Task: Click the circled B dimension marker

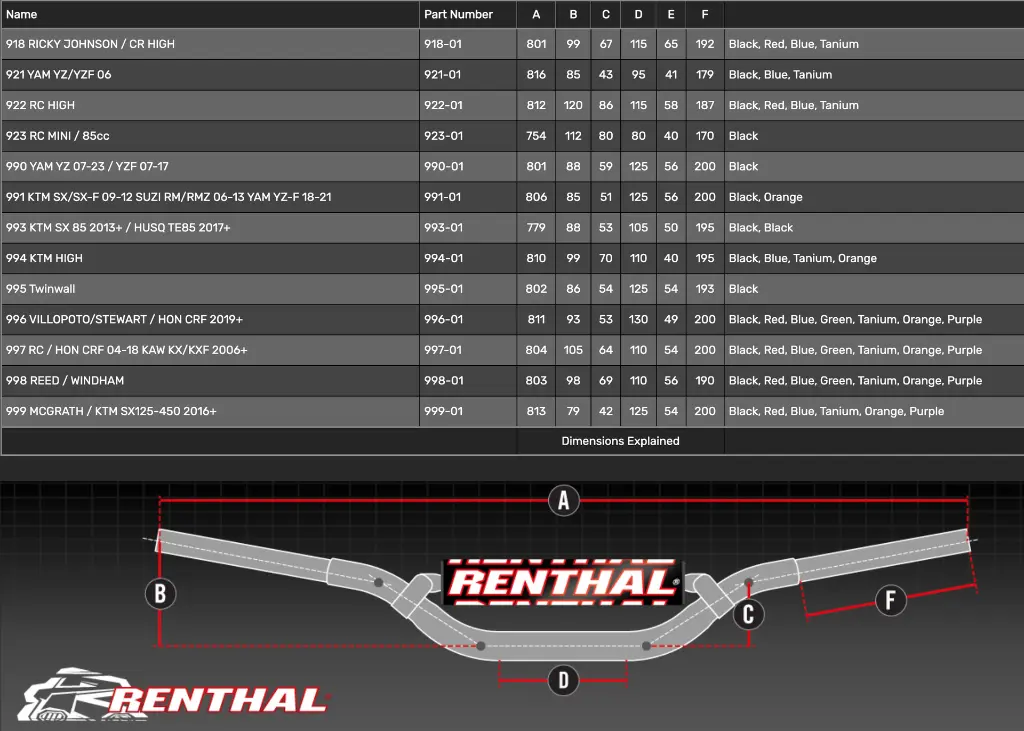Action: click(x=160, y=594)
